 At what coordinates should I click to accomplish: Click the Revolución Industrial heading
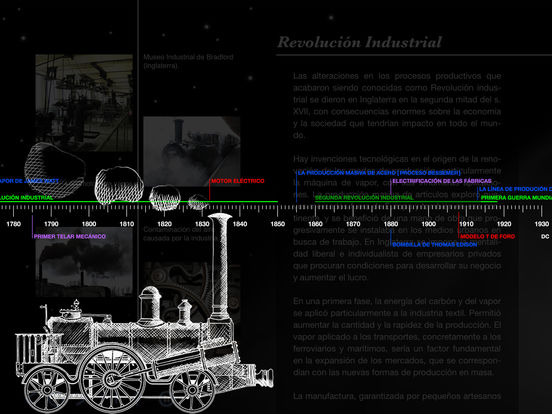(359, 42)
